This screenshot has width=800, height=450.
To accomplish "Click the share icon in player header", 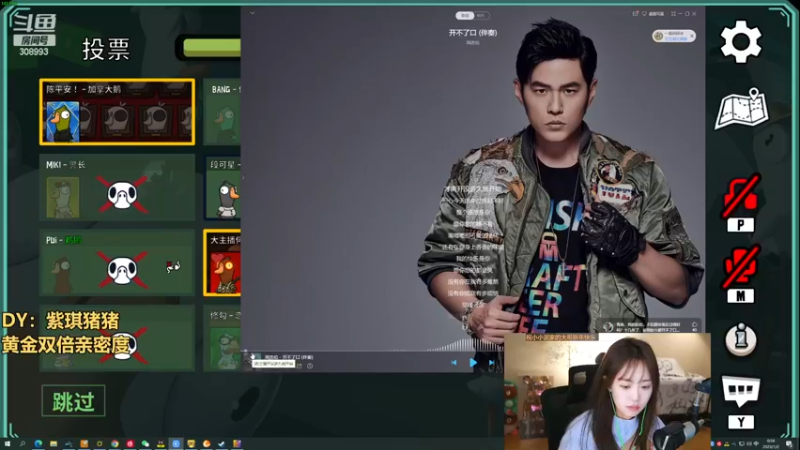I will coord(635,14).
